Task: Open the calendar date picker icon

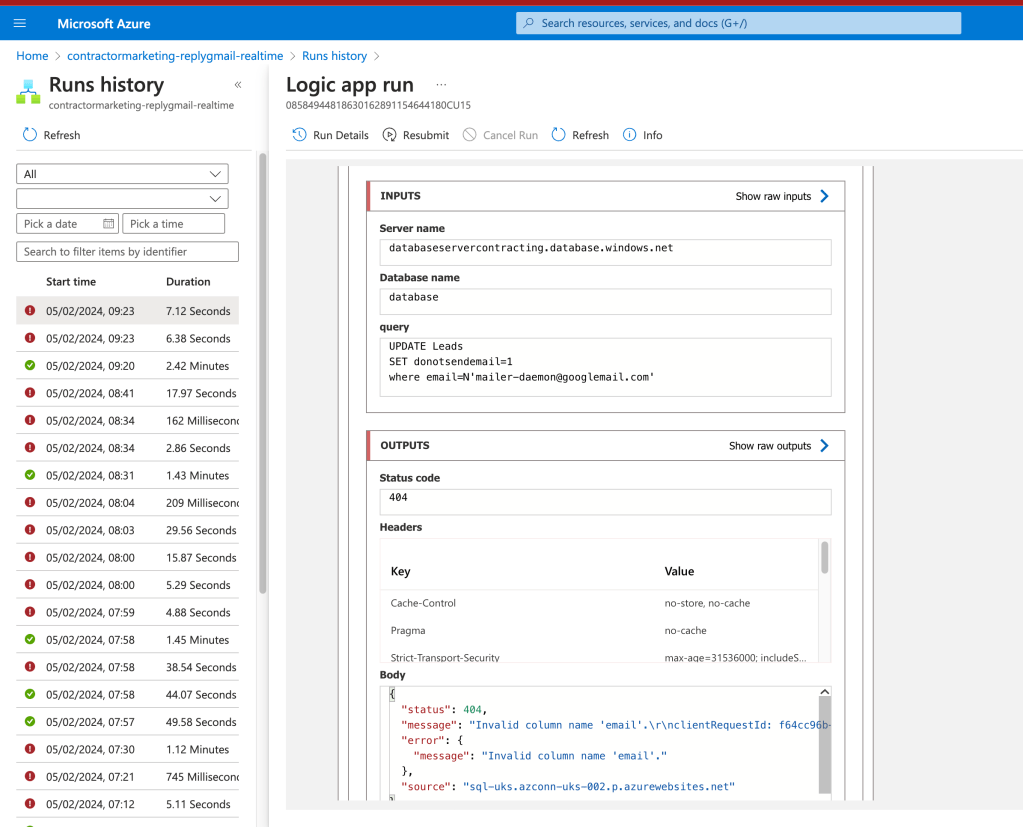Action: coord(108,224)
